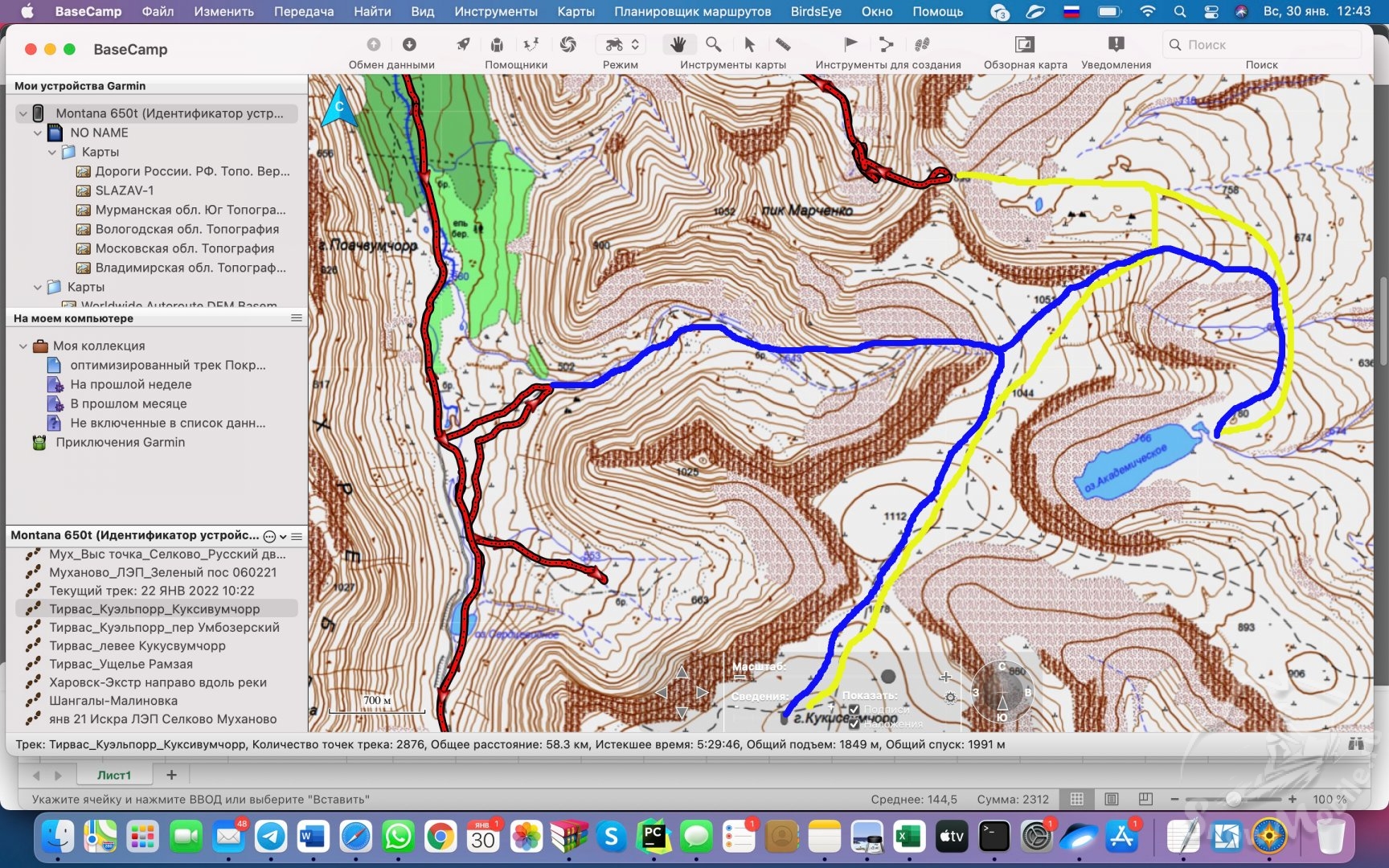Click spreadsheet normal grid view icon
Viewport: 1389px width, 868px height.
pos(1077,799)
